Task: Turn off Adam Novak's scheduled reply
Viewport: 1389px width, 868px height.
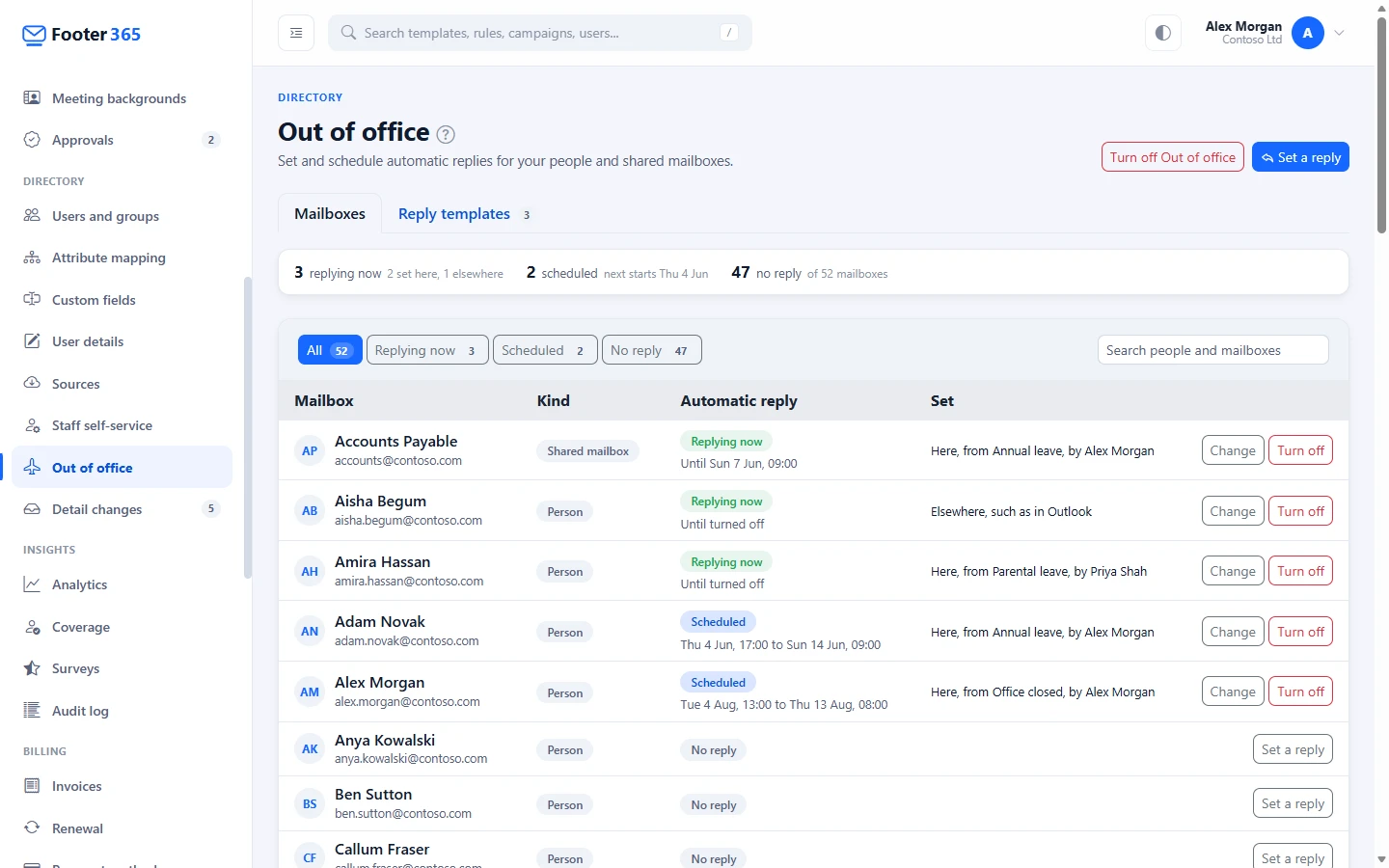Action: pos(1300,632)
